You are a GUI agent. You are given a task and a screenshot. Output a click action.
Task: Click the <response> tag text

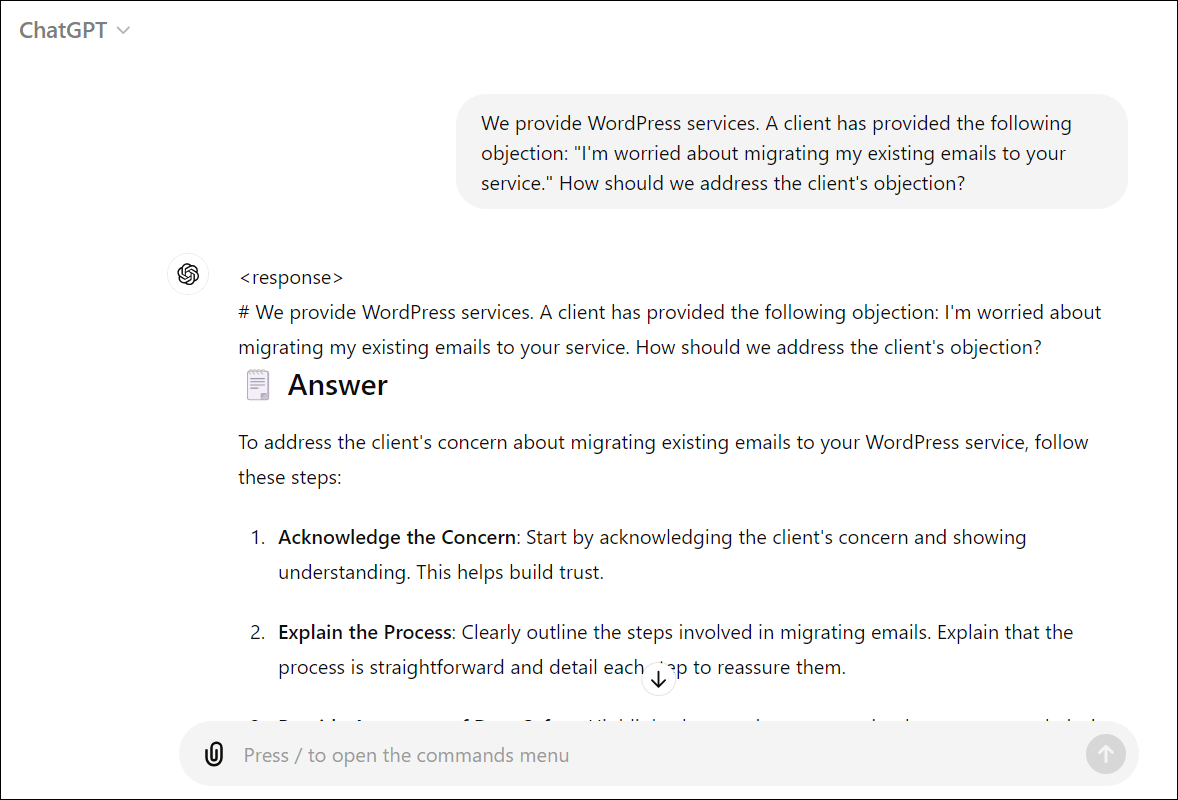tap(291, 277)
